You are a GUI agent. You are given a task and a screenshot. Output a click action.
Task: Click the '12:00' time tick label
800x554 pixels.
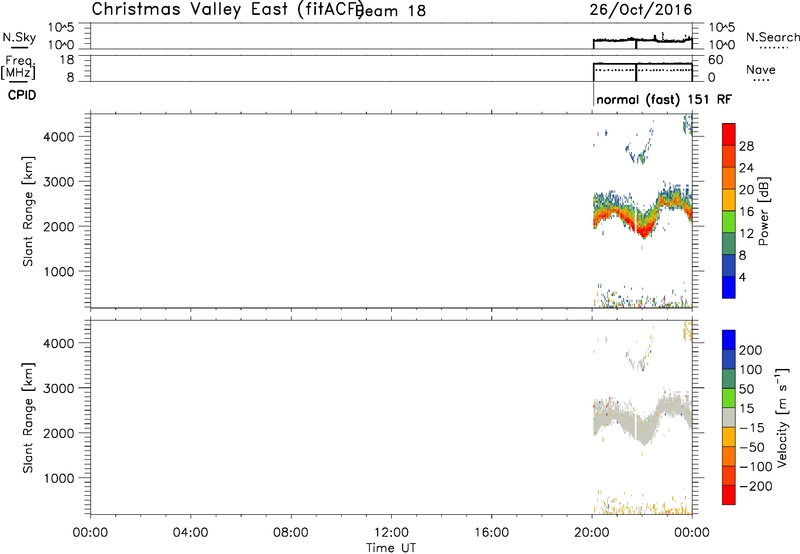click(391, 533)
